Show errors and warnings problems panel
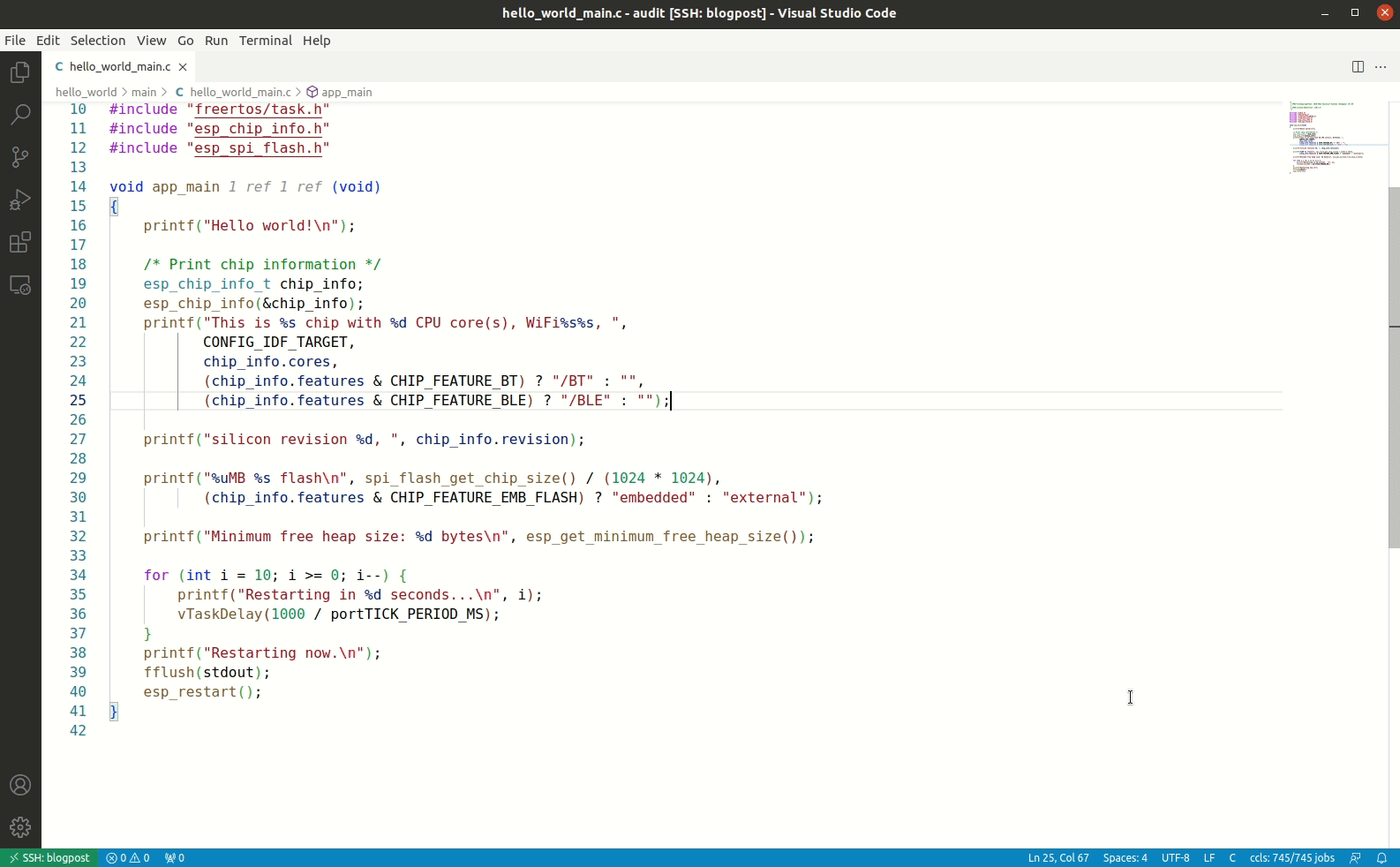The height and width of the screenshot is (867, 1400). click(x=128, y=857)
